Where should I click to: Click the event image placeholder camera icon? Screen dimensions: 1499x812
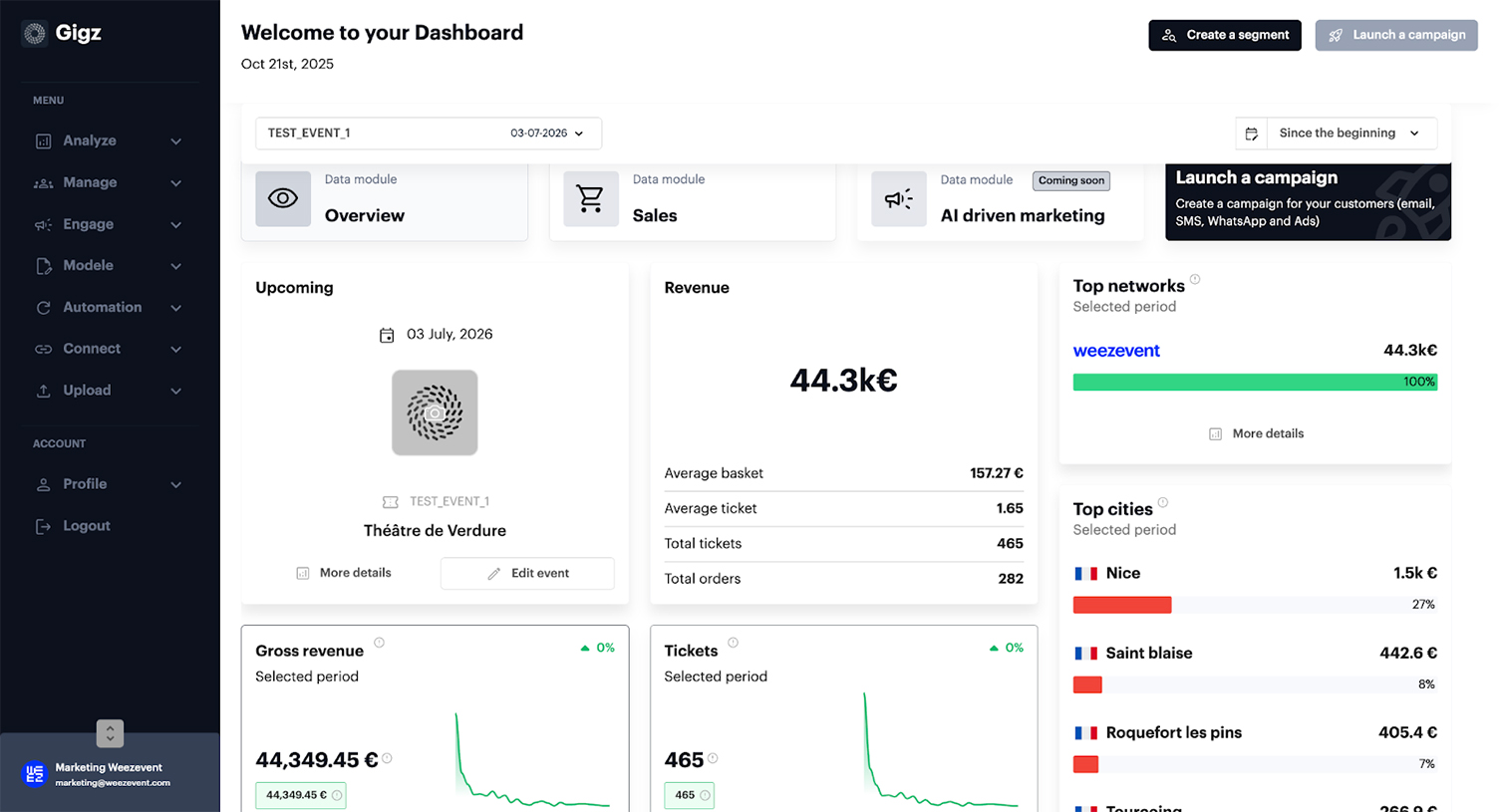(x=435, y=412)
